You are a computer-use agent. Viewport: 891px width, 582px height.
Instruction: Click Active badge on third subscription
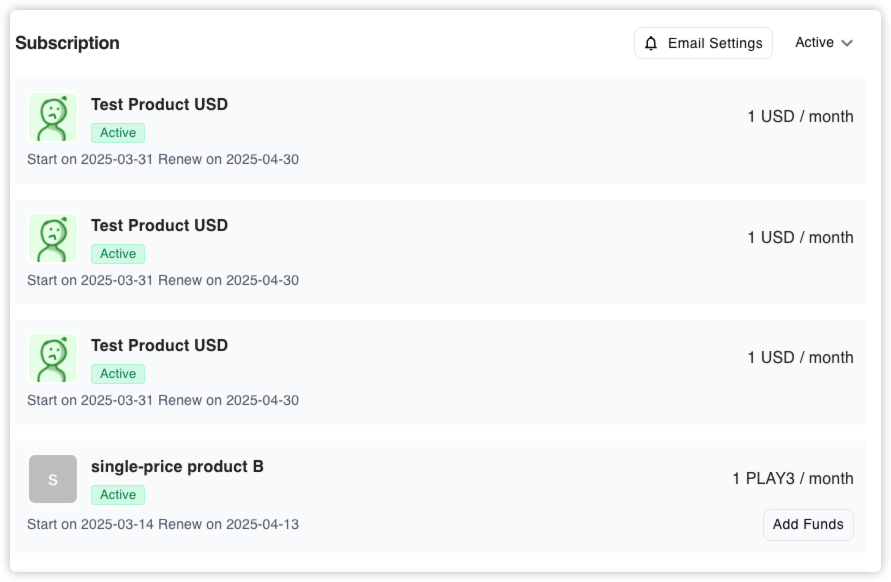118,374
